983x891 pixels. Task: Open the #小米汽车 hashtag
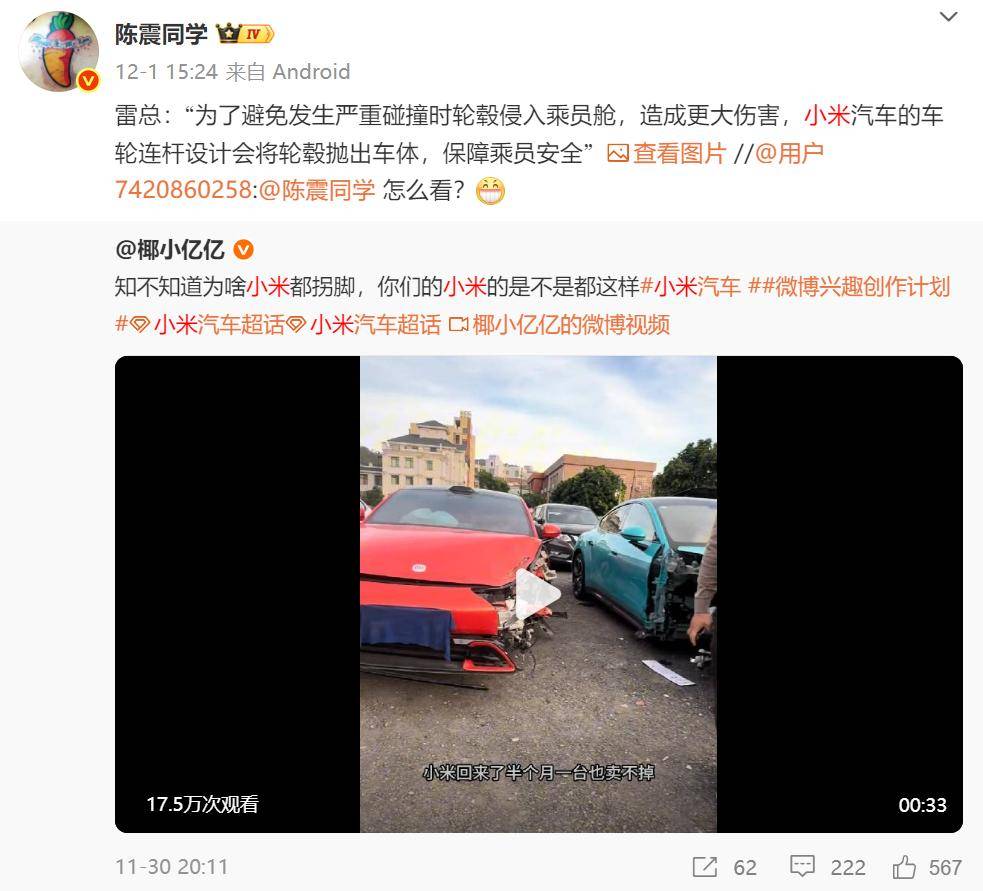[x=690, y=287]
